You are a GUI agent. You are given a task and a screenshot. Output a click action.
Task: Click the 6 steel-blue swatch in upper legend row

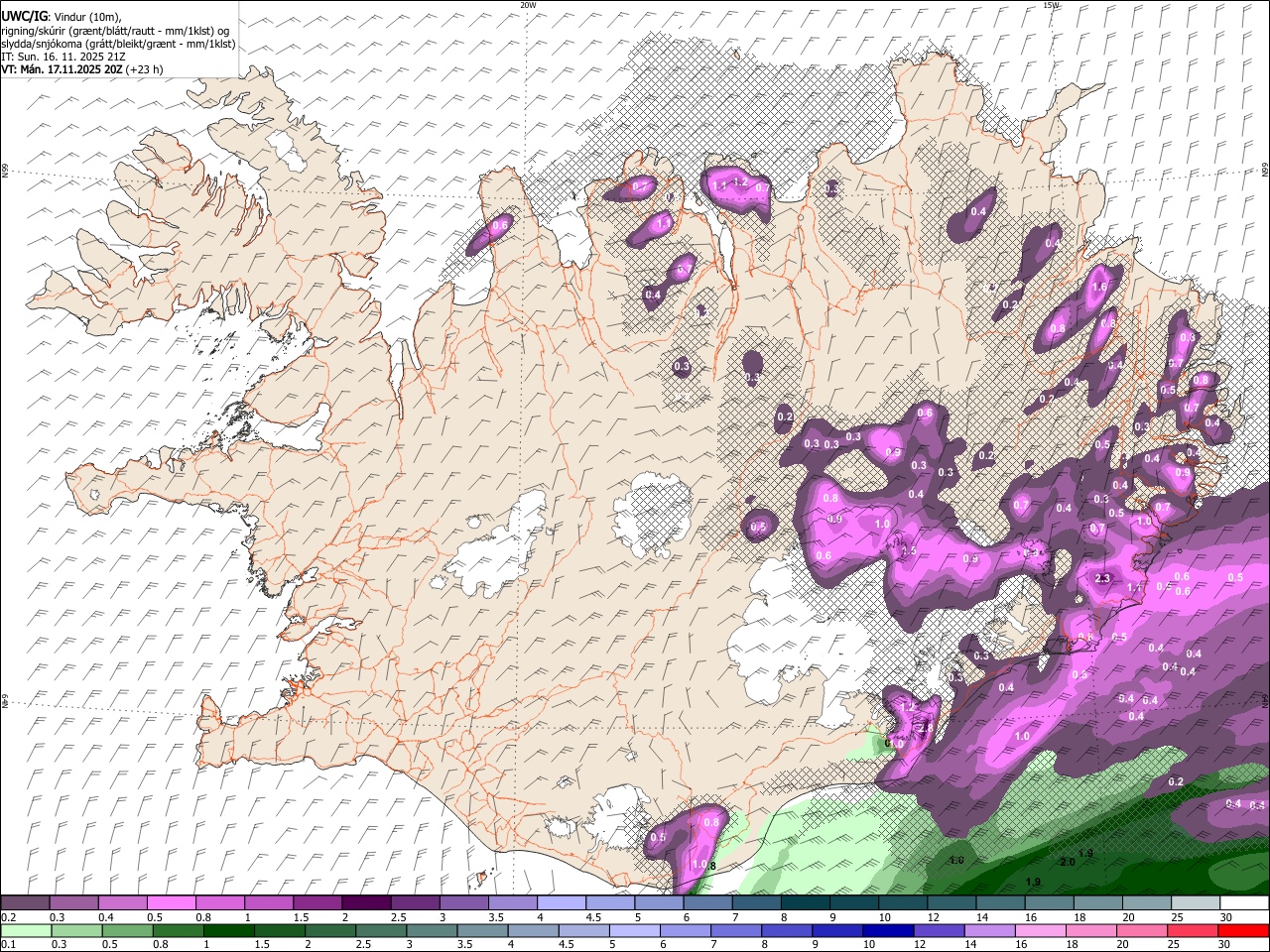(x=707, y=903)
